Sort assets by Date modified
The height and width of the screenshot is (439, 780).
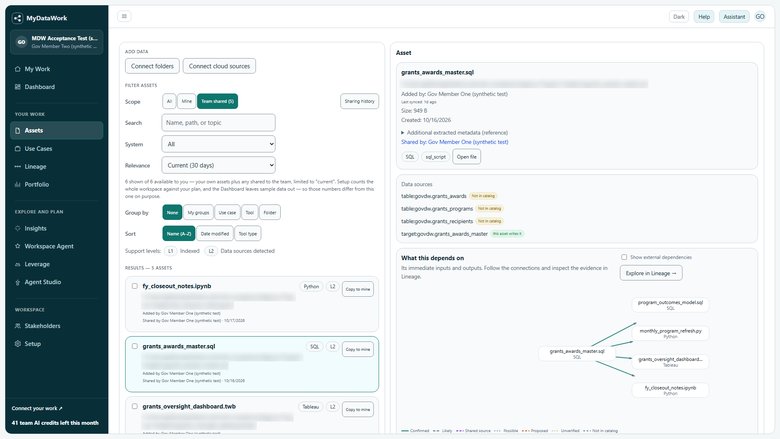[215, 234]
